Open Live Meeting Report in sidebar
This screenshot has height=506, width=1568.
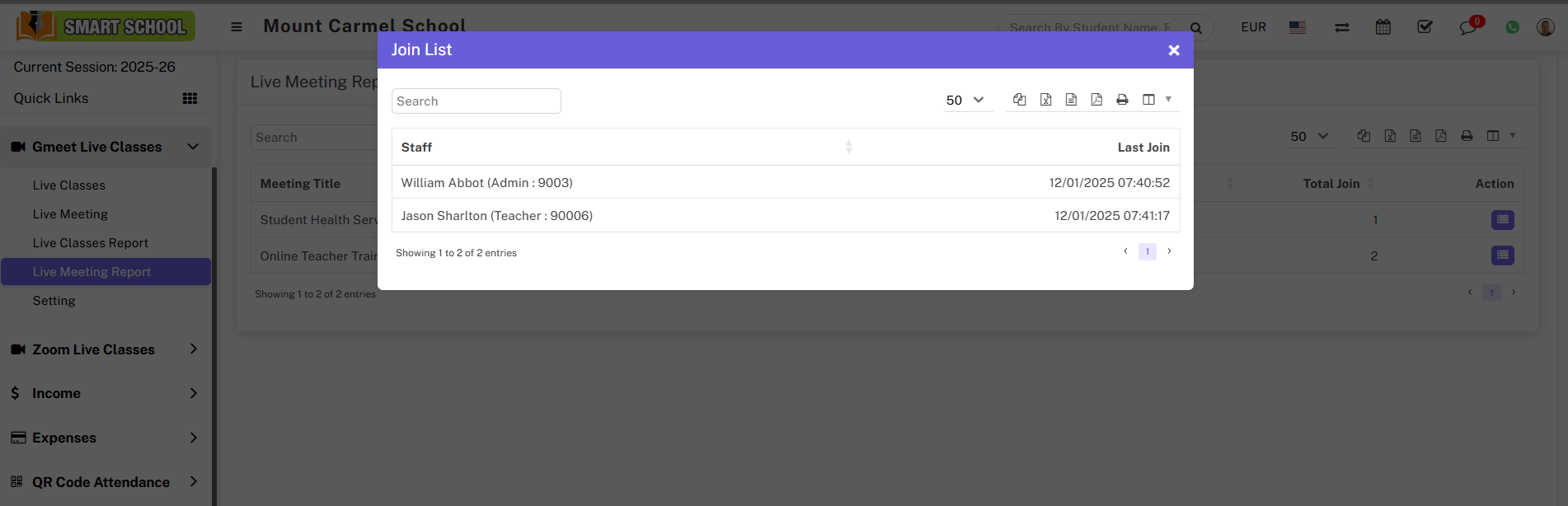click(x=106, y=272)
